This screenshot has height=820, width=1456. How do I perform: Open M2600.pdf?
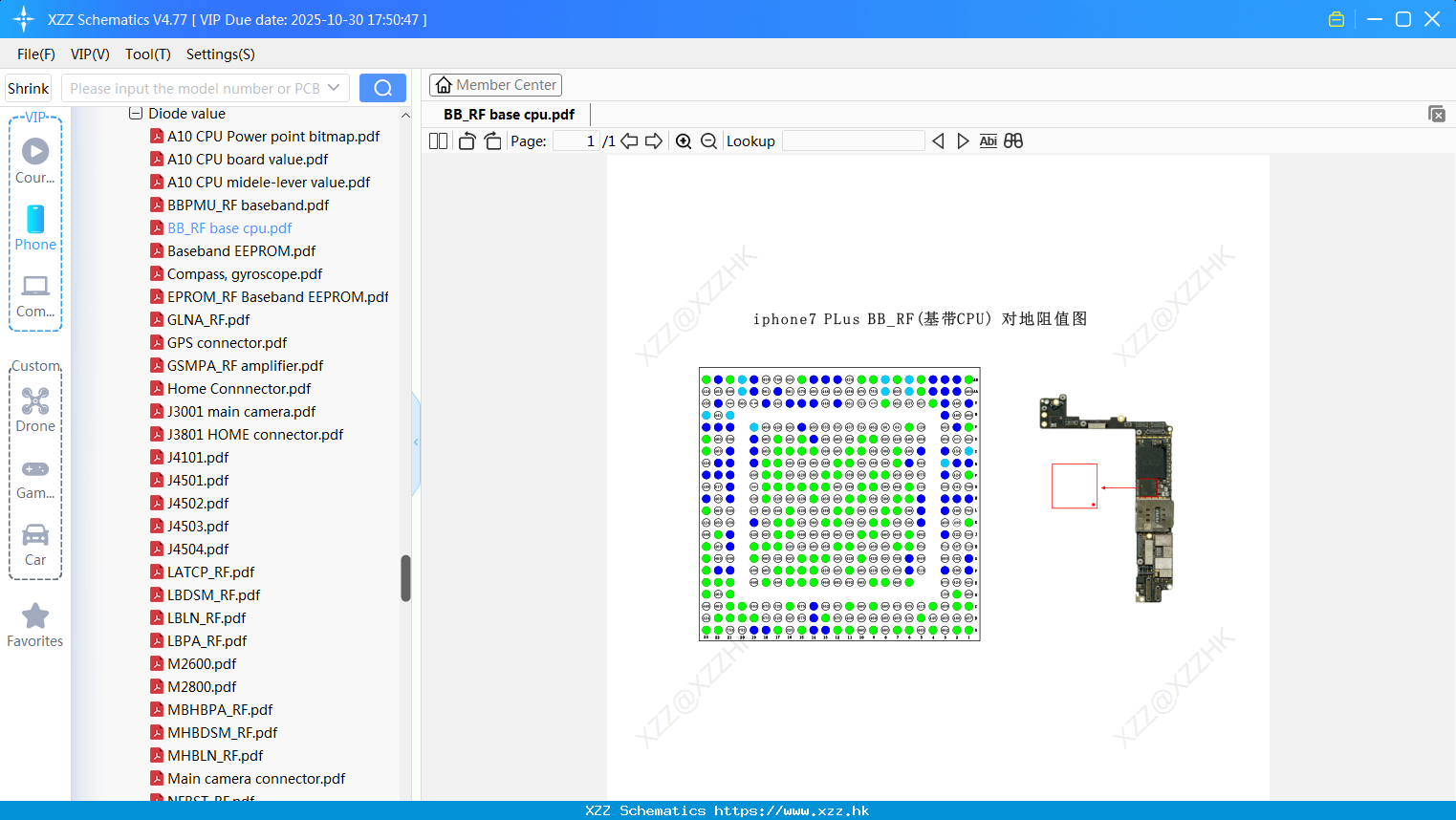pos(202,664)
